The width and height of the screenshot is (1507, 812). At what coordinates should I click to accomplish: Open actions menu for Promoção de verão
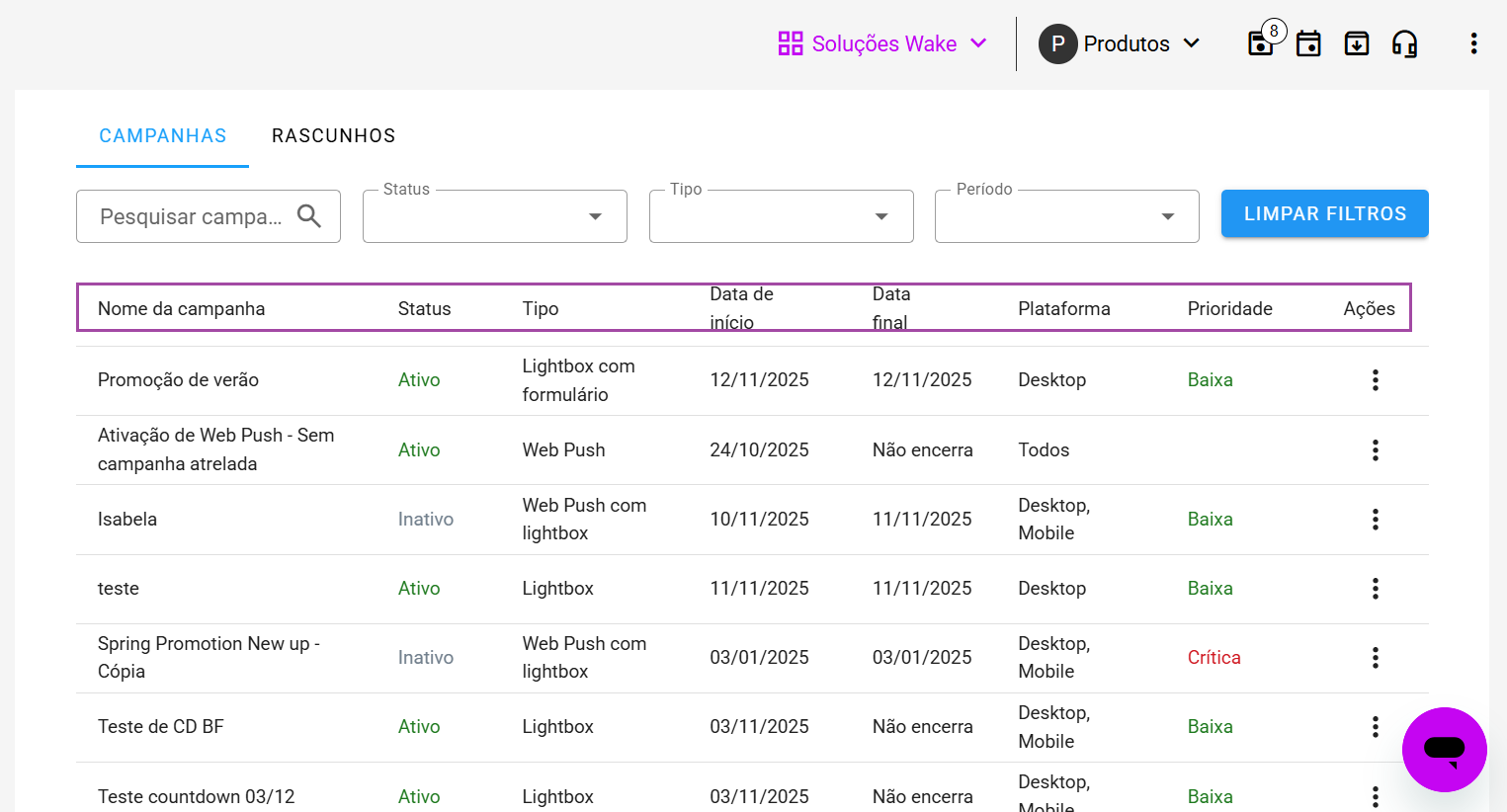pos(1375,380)
